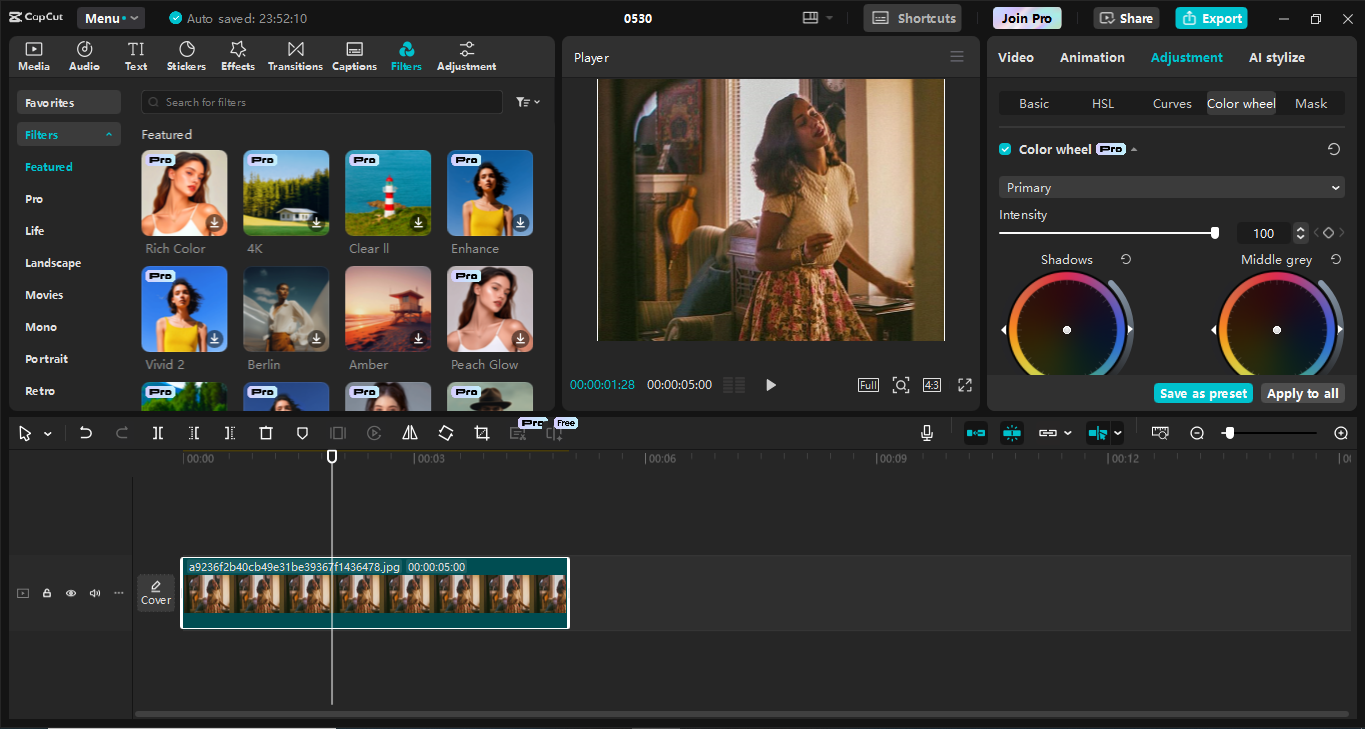Click the Delete icon in the toolbar
The height and width of the screenshot is (729, 1365).
[266, 432]
